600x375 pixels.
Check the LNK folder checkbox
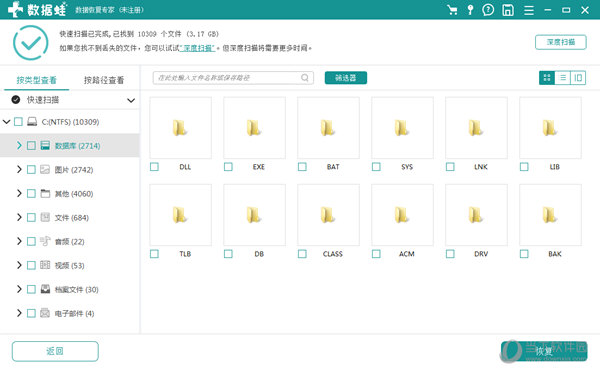[450, 167]
